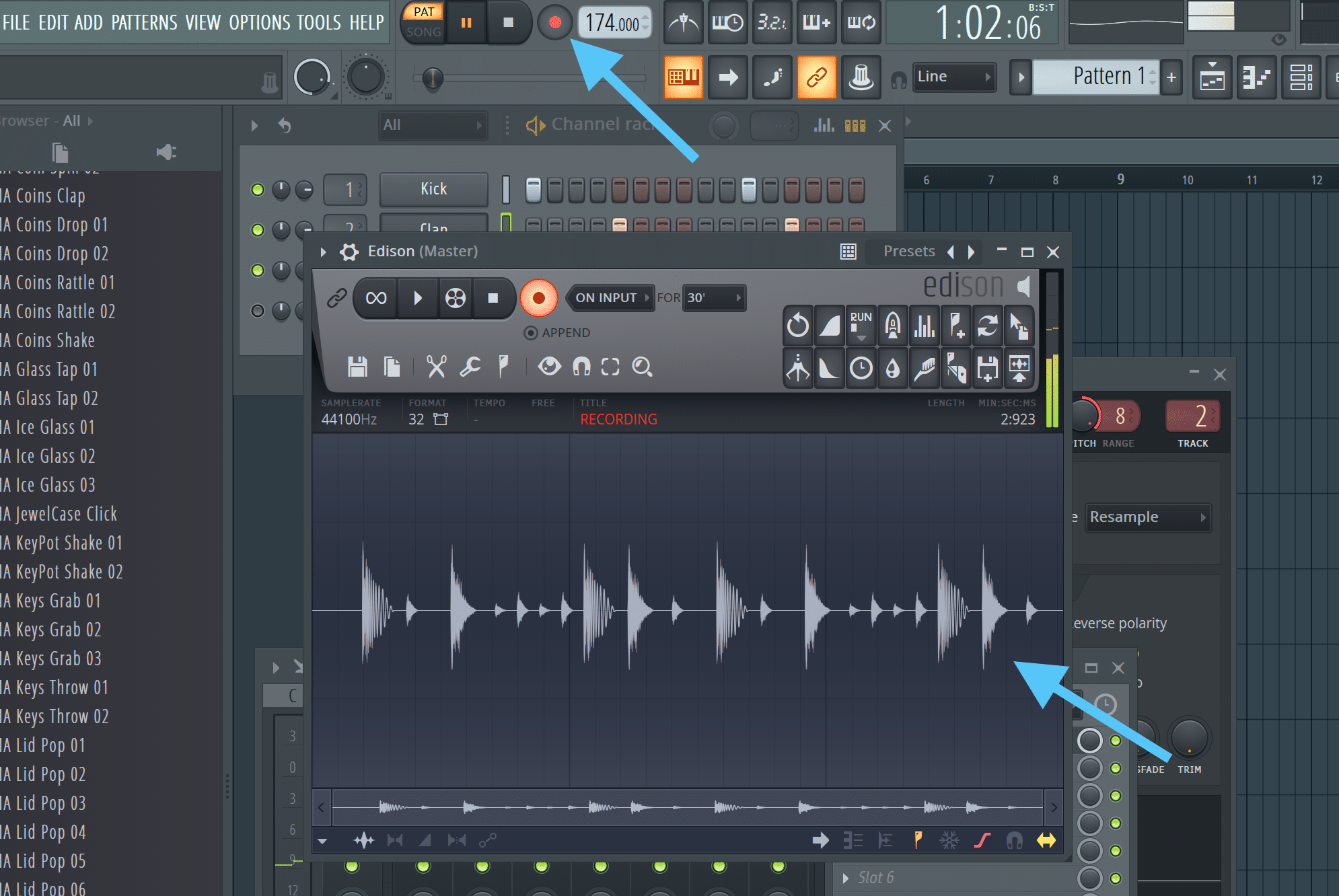The image size is (1339, 896).
Task: Click the Edison gear settings icon
Action: 349,252
